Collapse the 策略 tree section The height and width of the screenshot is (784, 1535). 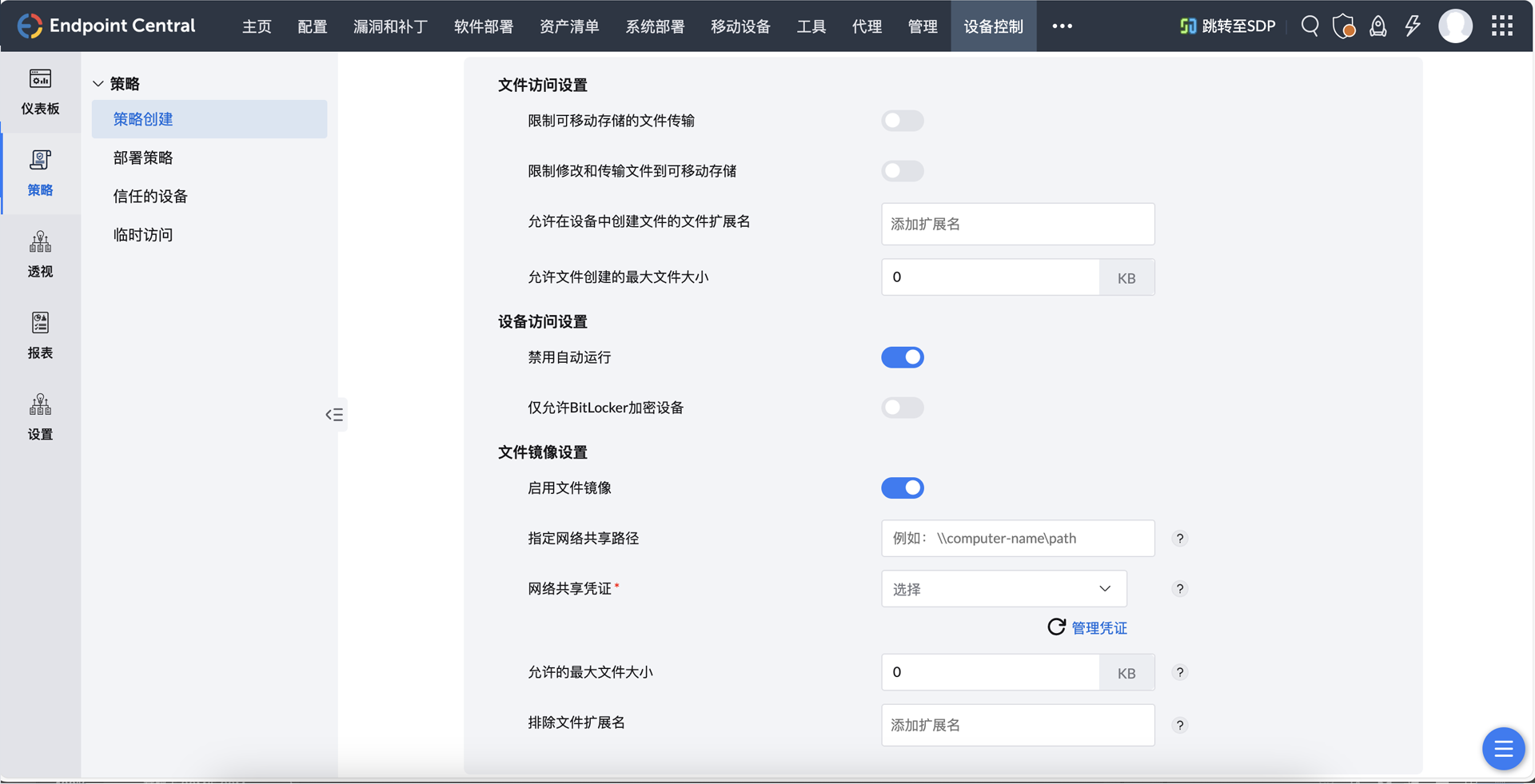pos(98,84)
